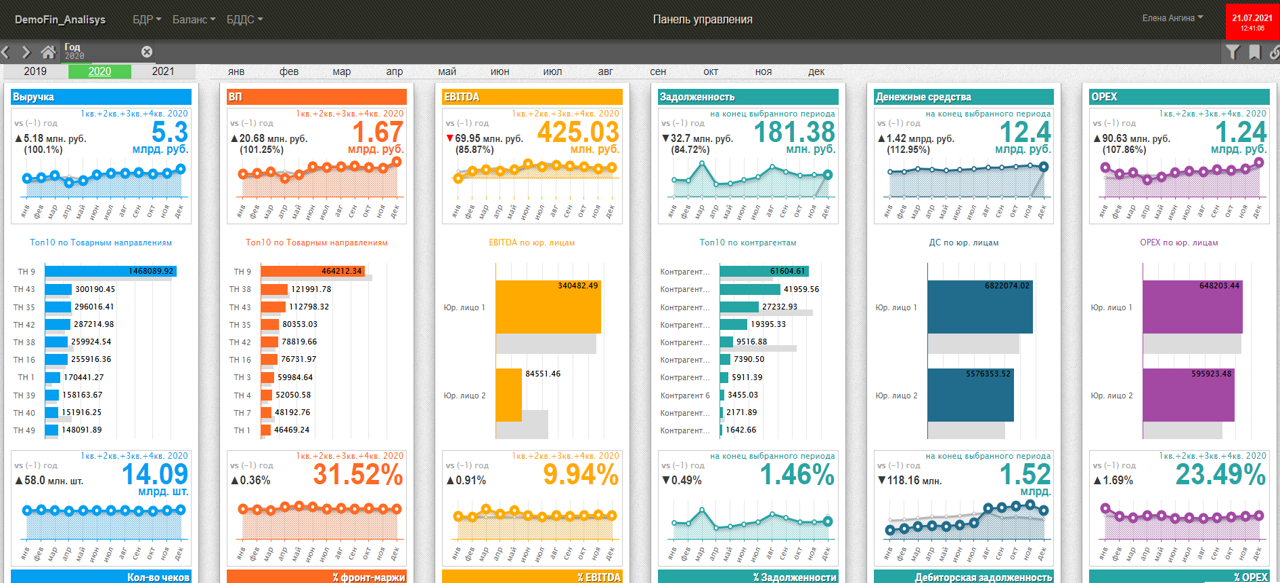Click the TH 9 revenue bar
Image resolution: width=1280 pixels, height=583 pixels.
(109, 271)
